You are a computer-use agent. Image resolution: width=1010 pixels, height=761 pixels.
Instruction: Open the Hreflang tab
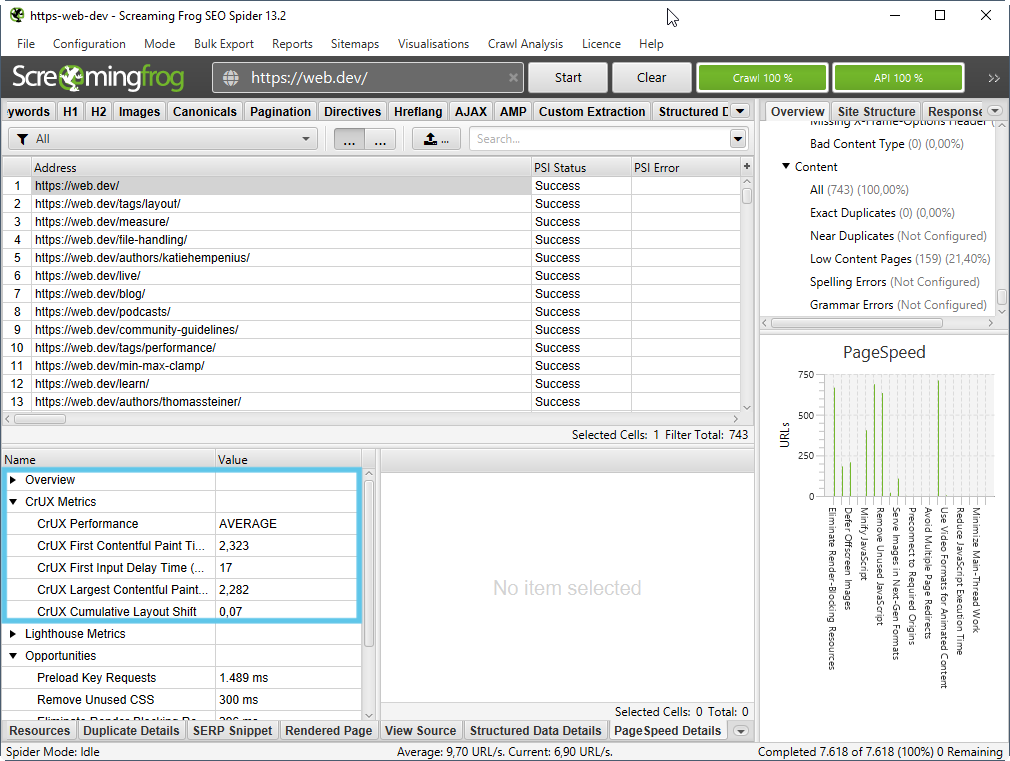[418, 111]
